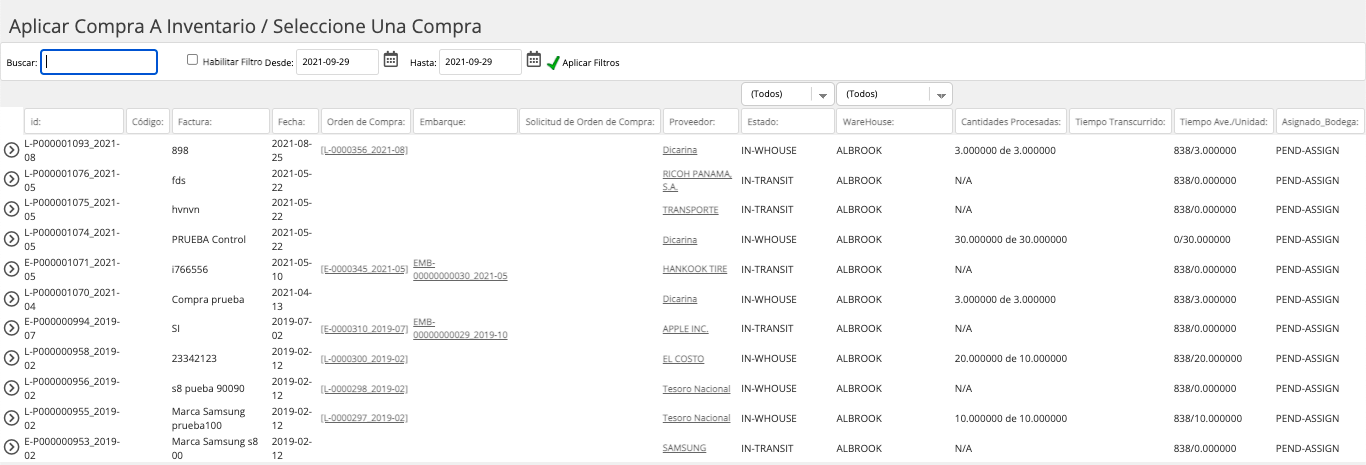This screenshot has height=465, width=1366.
Task: Enable the Habilitar Filtro checkbox
Action: click(x=193, y=60)
